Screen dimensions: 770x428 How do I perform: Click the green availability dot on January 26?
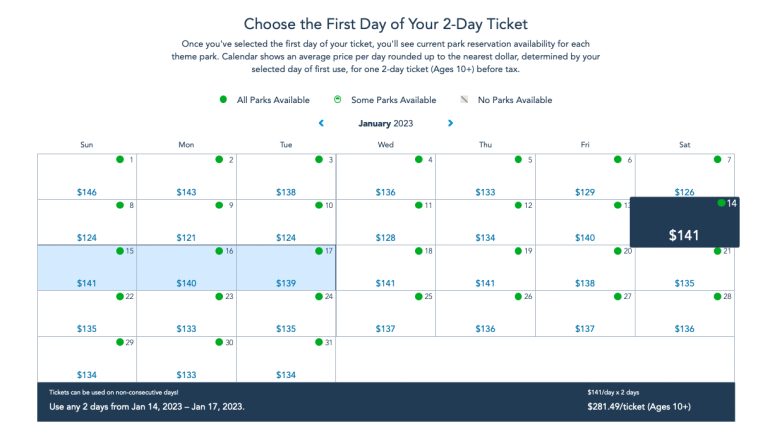point(517,296)
